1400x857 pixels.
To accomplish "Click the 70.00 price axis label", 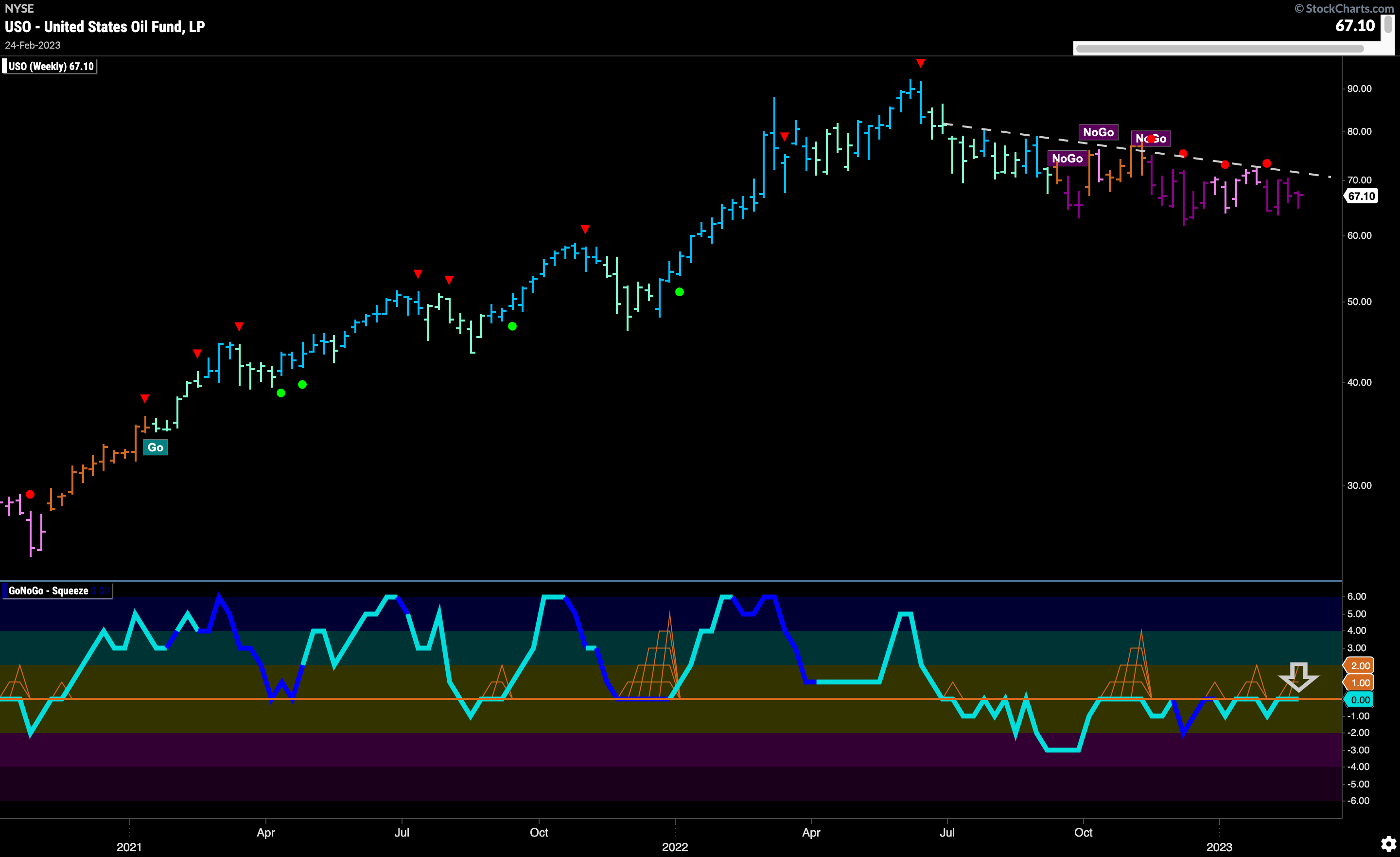I will (1359, 180).
